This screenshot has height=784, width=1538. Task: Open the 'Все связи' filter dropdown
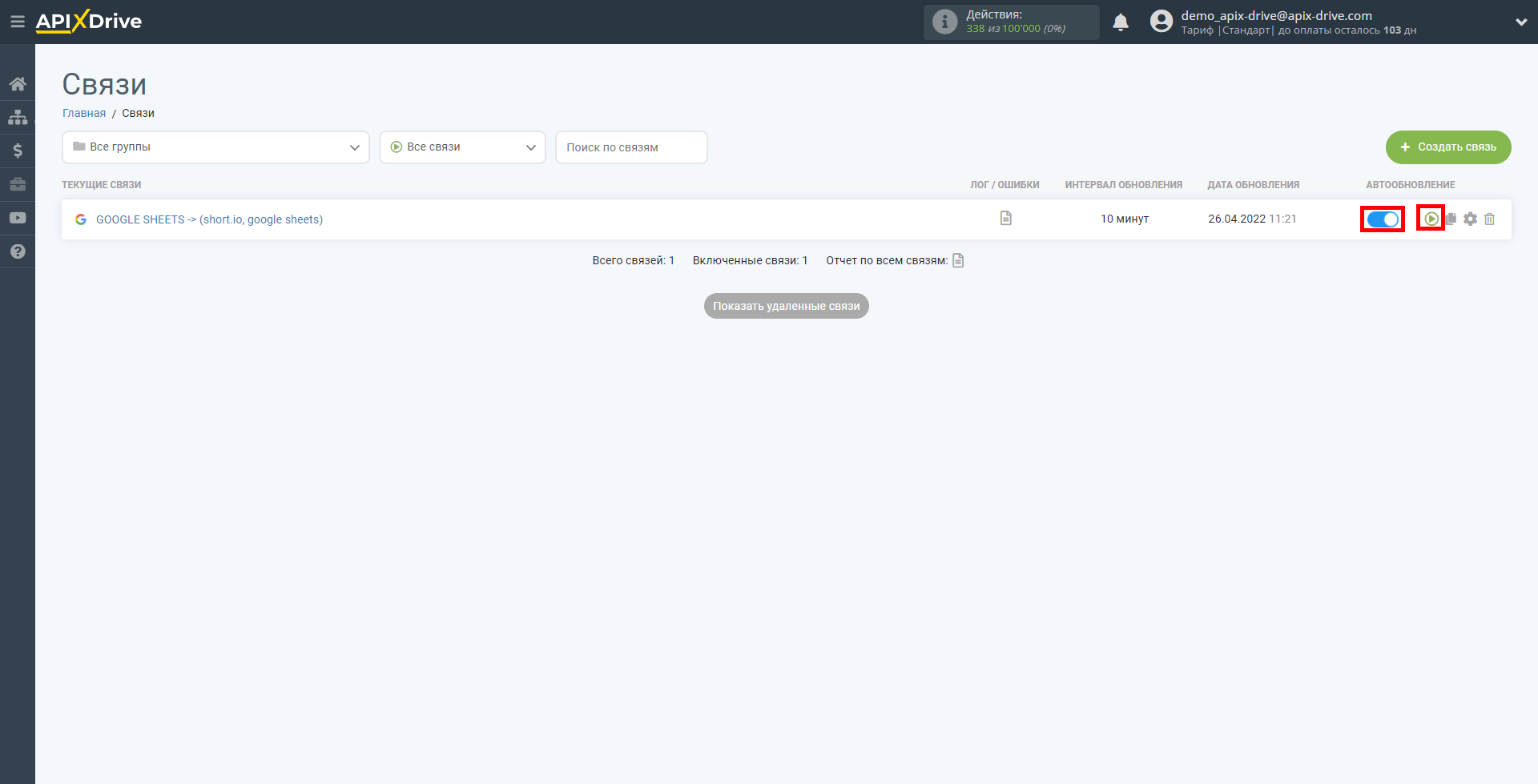[462, 147]
